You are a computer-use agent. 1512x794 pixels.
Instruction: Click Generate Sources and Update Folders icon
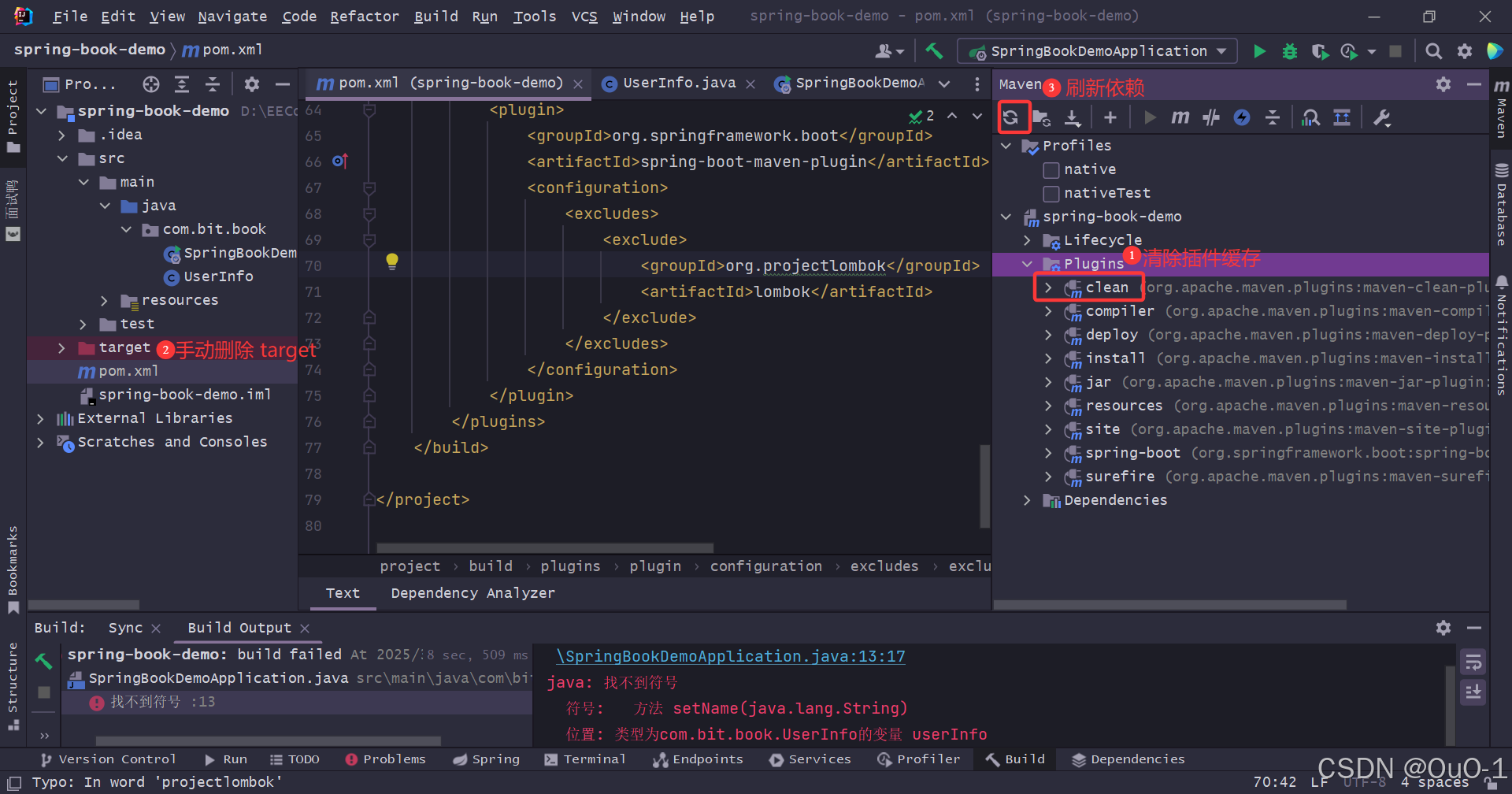1042,118
